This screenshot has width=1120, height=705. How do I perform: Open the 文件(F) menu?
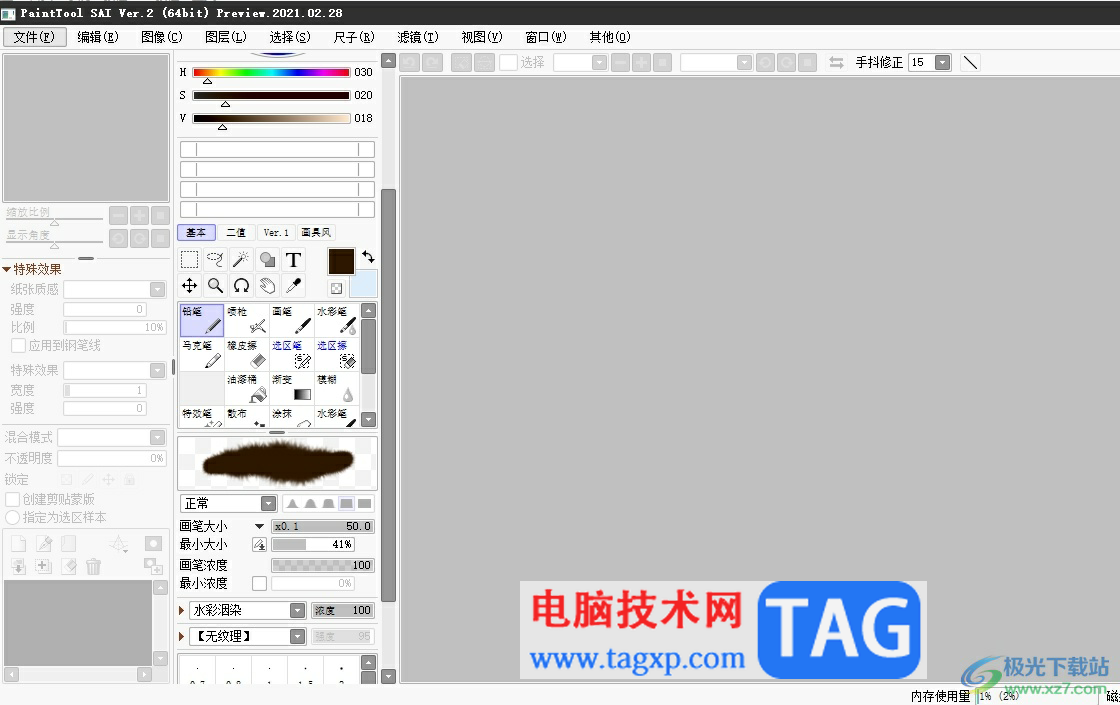[34, 37]
